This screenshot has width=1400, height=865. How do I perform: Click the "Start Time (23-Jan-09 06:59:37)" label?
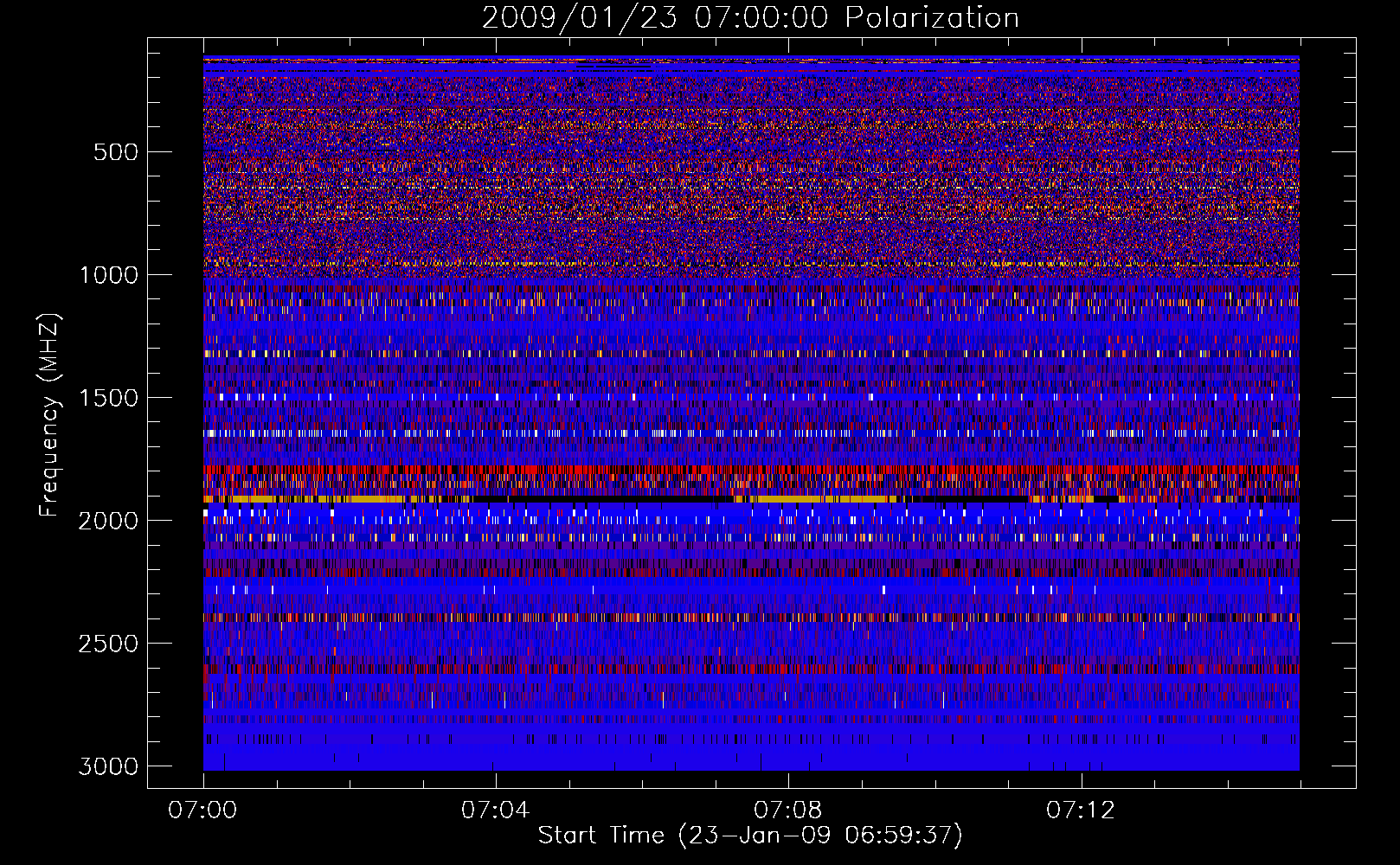click(x=750, y=836)
